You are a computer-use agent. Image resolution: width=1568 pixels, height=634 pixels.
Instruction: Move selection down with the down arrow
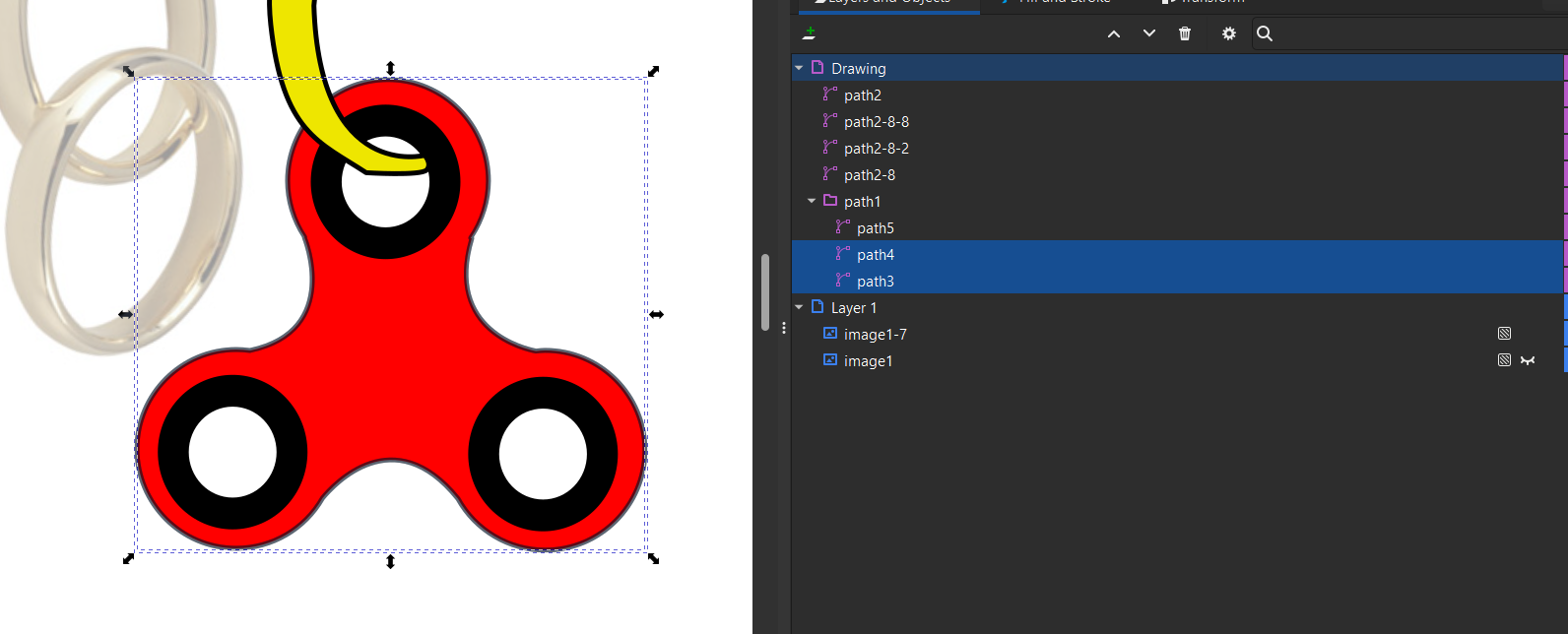(x=1148, y=33)
